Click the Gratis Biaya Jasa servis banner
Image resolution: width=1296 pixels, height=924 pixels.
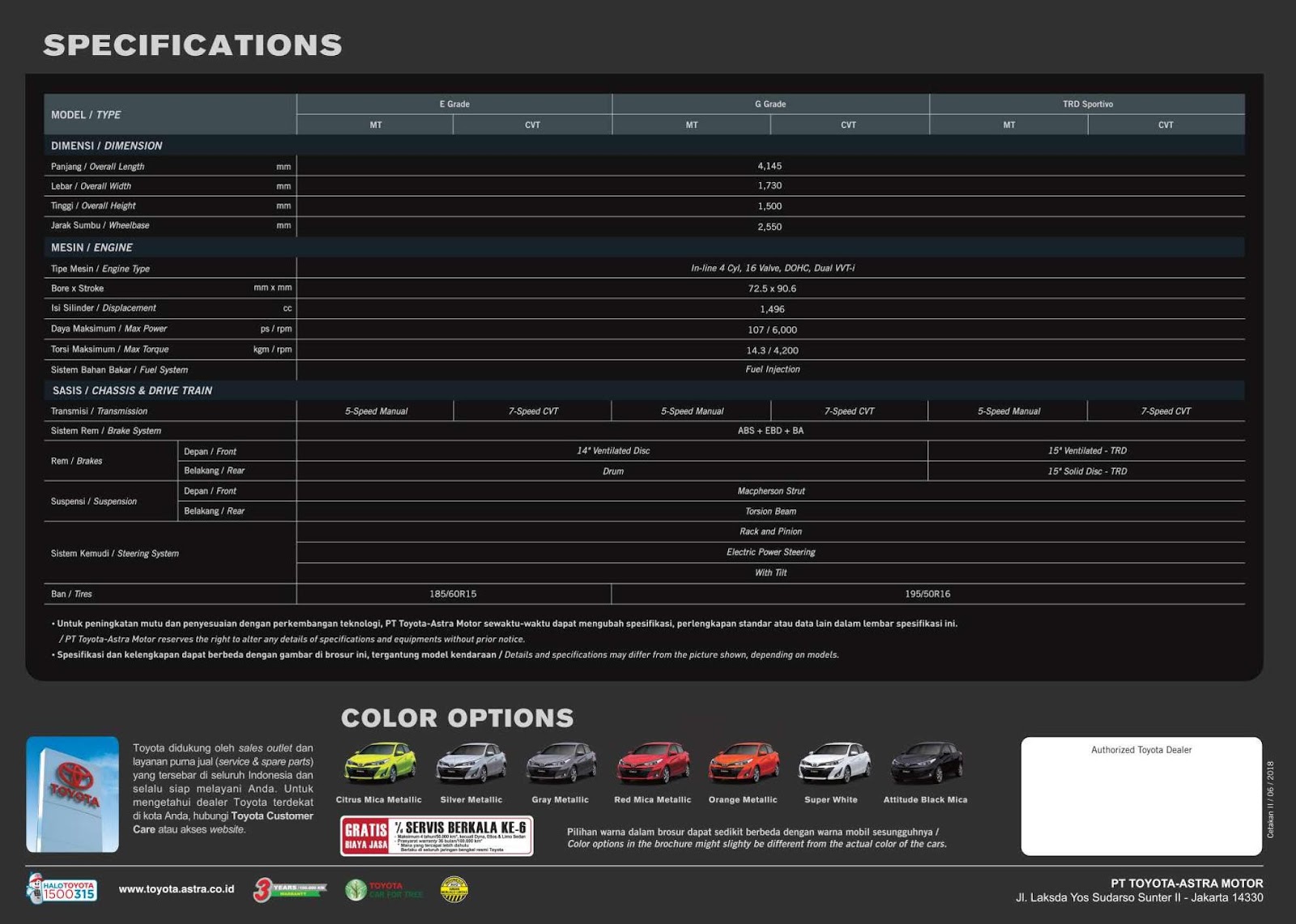coord(437,836)
